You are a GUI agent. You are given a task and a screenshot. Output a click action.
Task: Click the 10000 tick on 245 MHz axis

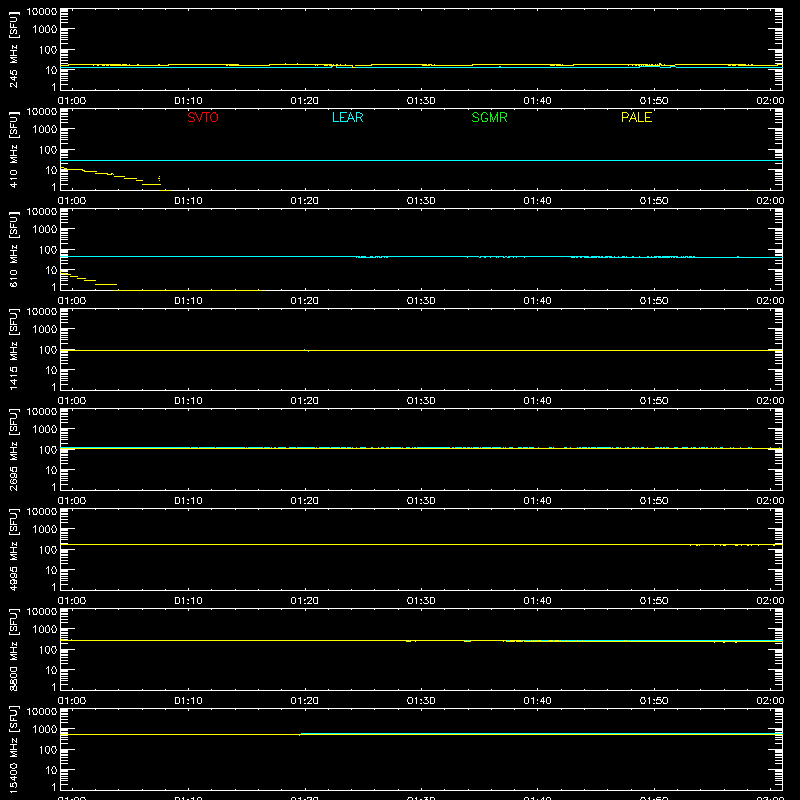42,12
